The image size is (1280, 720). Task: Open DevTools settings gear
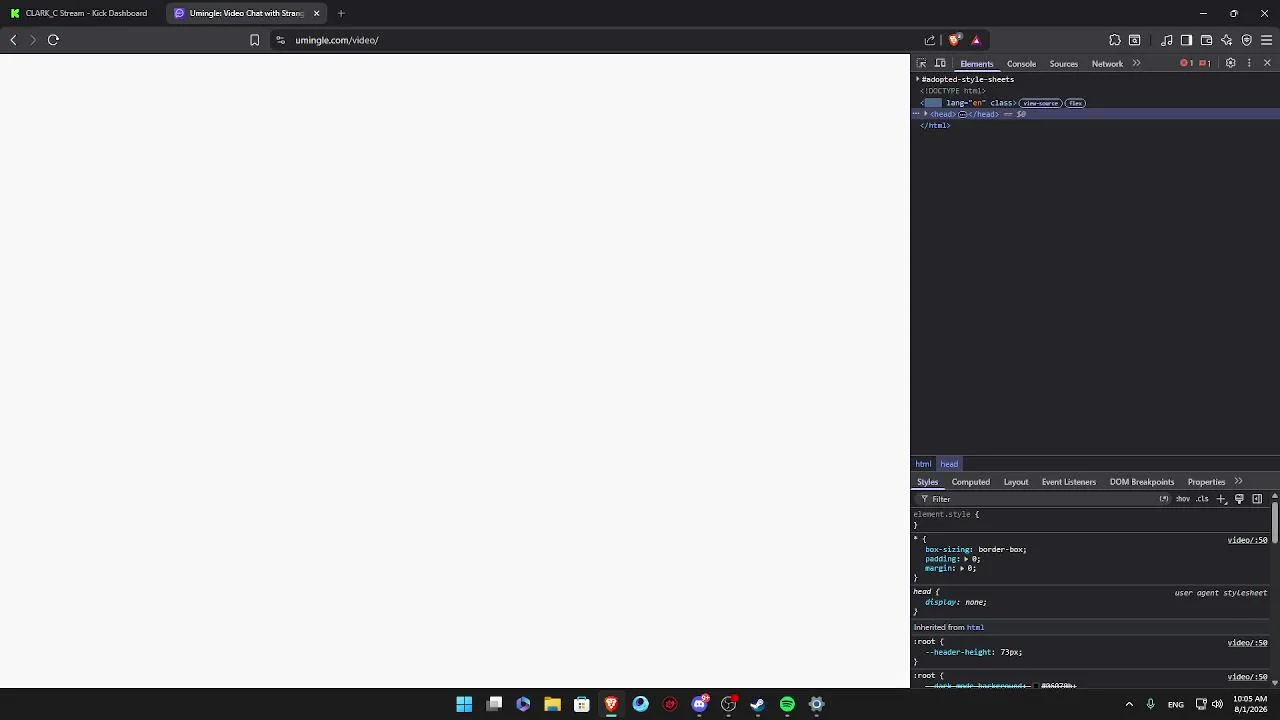coord(1230,63)
